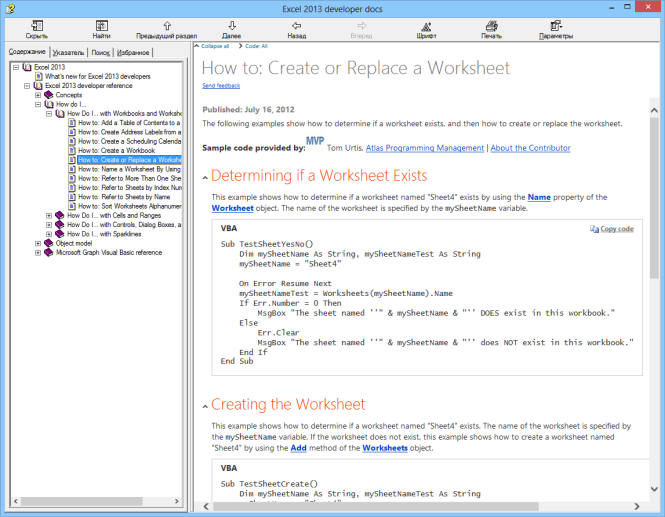Switch to the Содержание (Contents) tab

click(27, 52)
